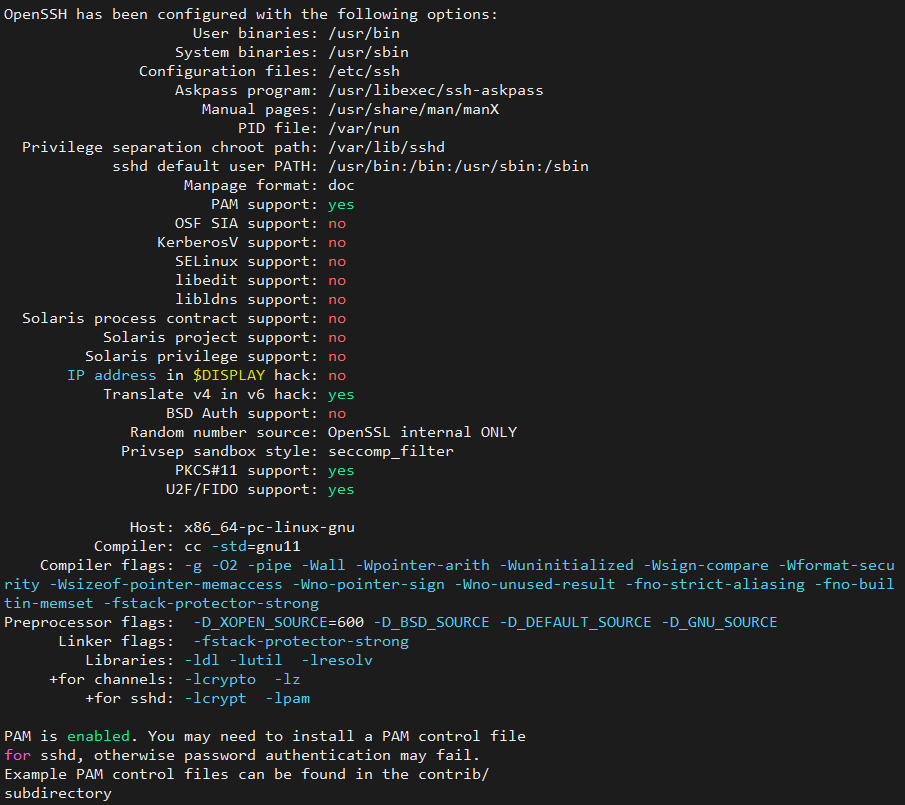Click the '-D_DEFAULT_SOURCE' preprocessor flag
The height and width of the screenshot is (805, 905).
(x=575, y=623)
